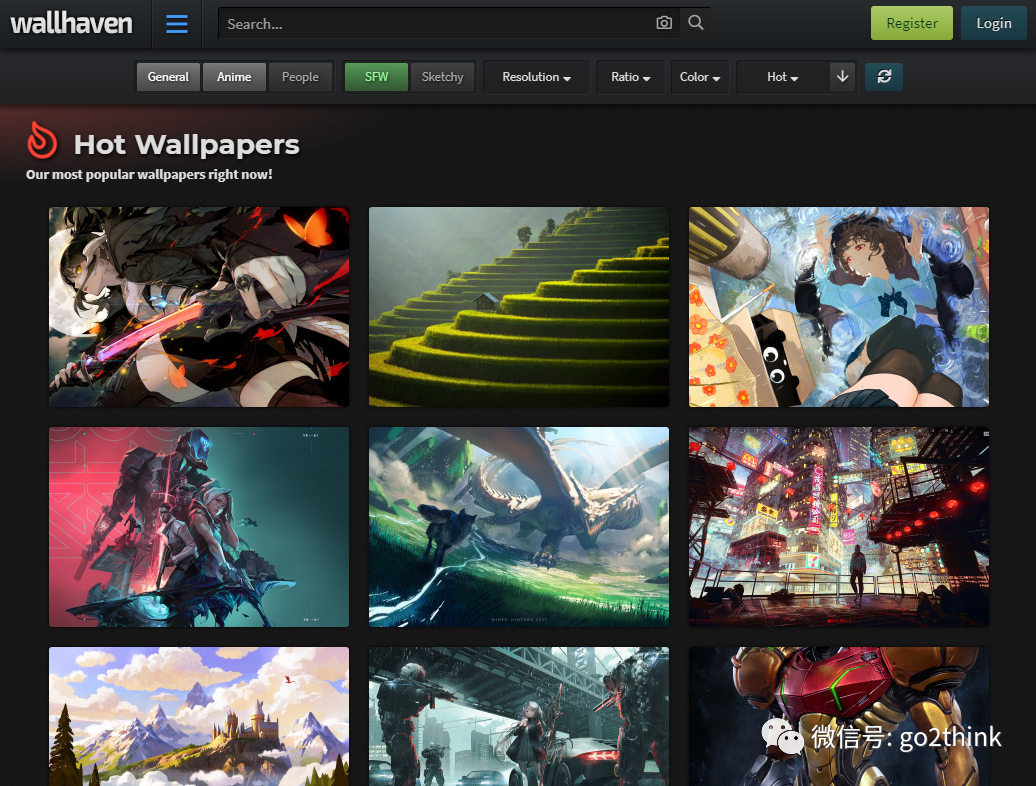Viewport: 1036px width, 786px height.
Task: Toggle the Anime category filter
Action: (x=234, y=77)
